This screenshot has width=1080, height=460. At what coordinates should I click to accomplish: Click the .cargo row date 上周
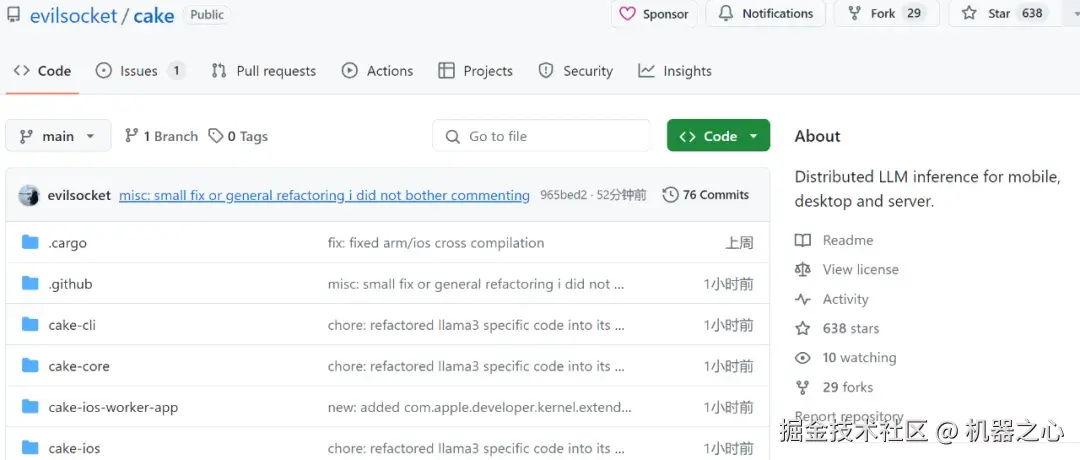(x=739, y=243)
